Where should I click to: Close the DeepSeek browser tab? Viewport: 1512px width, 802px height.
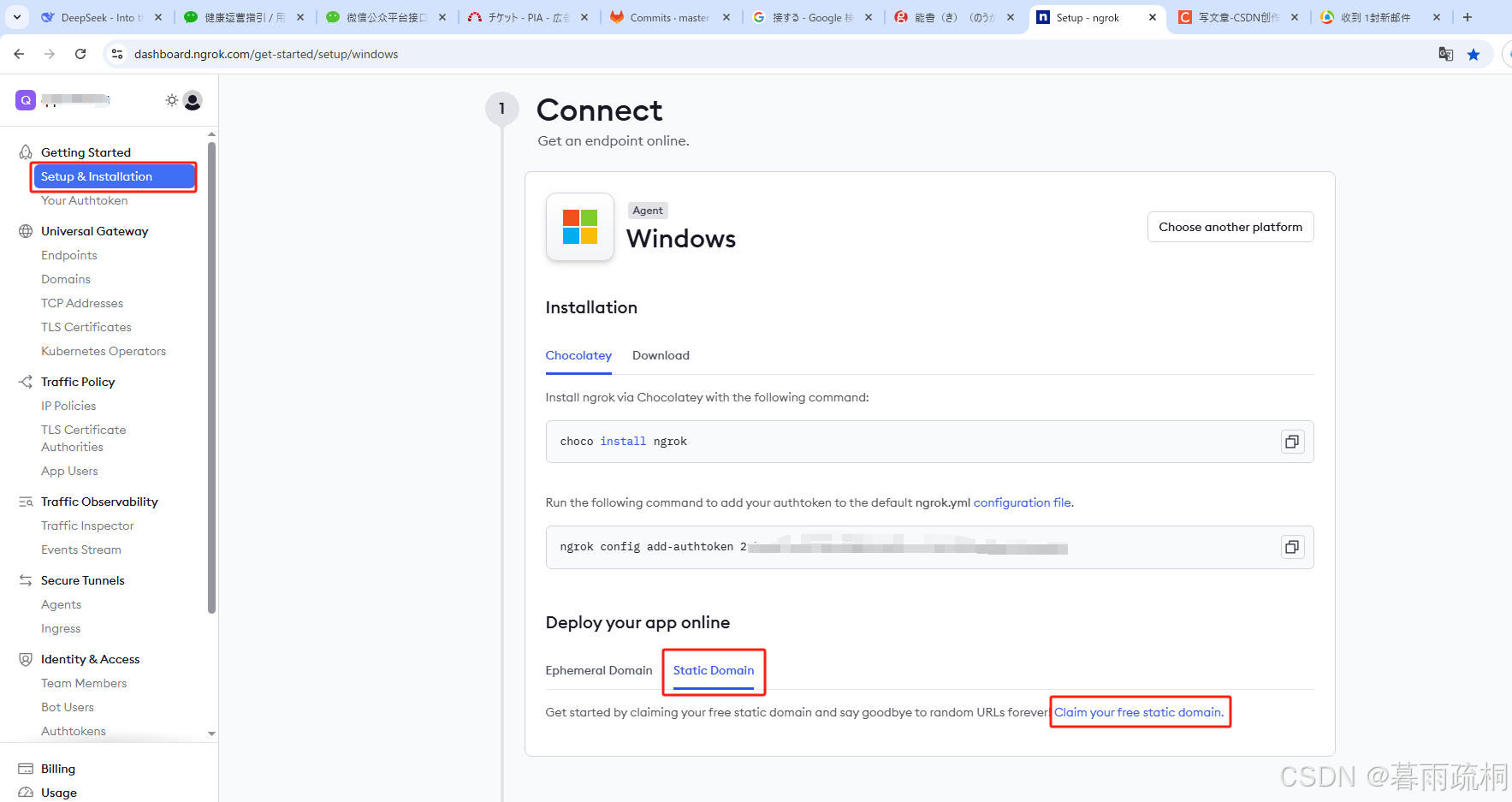point(158,17)
